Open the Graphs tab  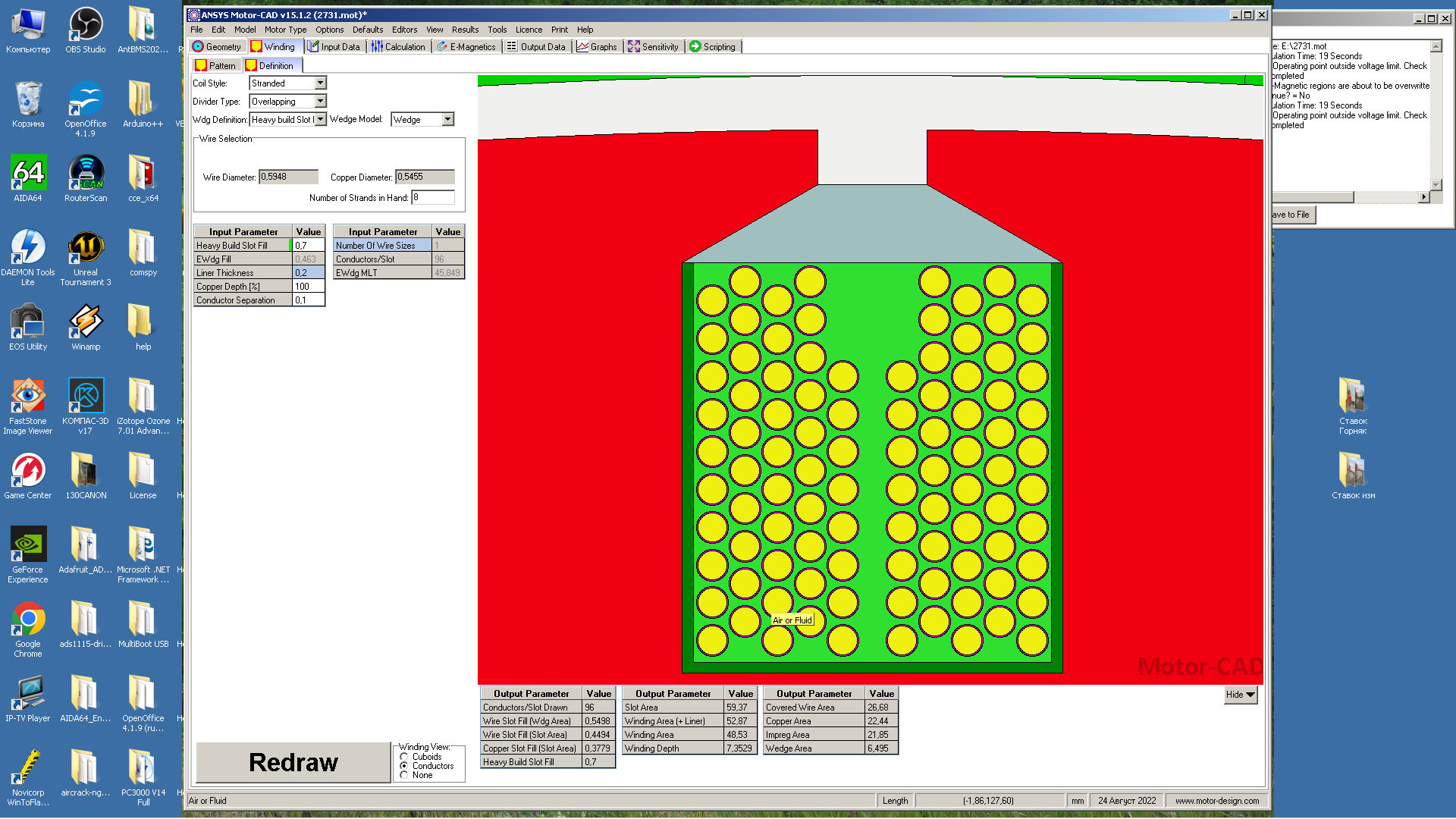pyautogui.click(x=597, y=46)
